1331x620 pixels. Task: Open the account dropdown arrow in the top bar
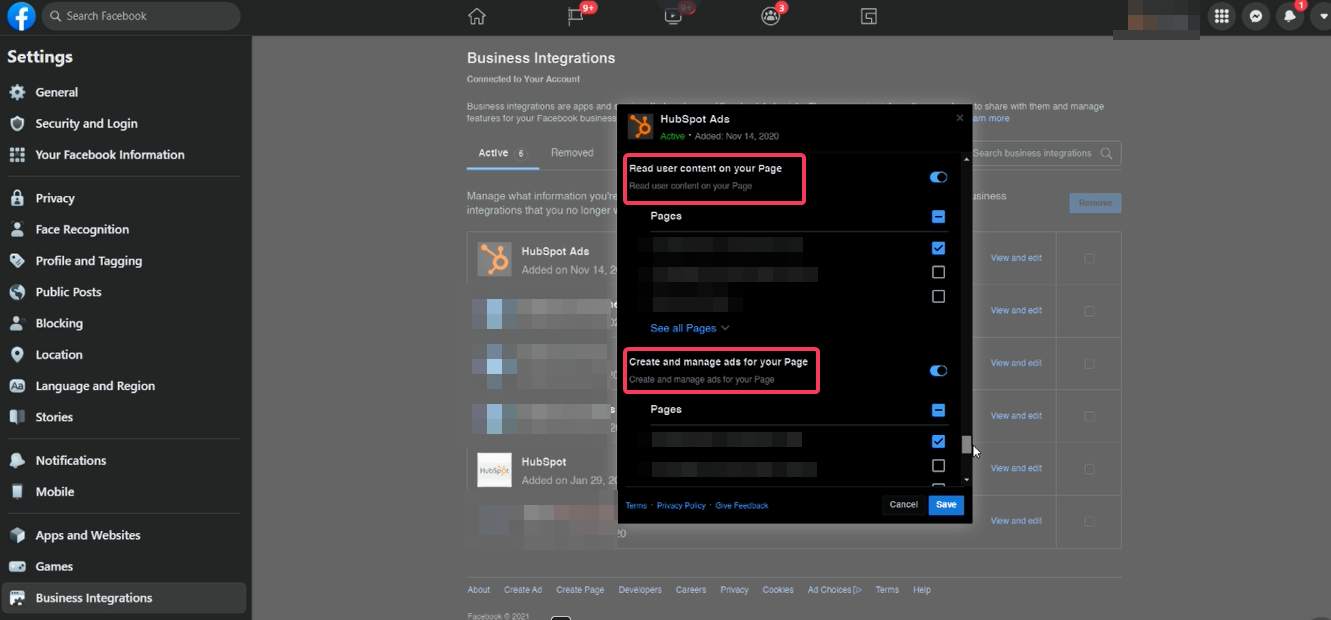coord(1321,16)
